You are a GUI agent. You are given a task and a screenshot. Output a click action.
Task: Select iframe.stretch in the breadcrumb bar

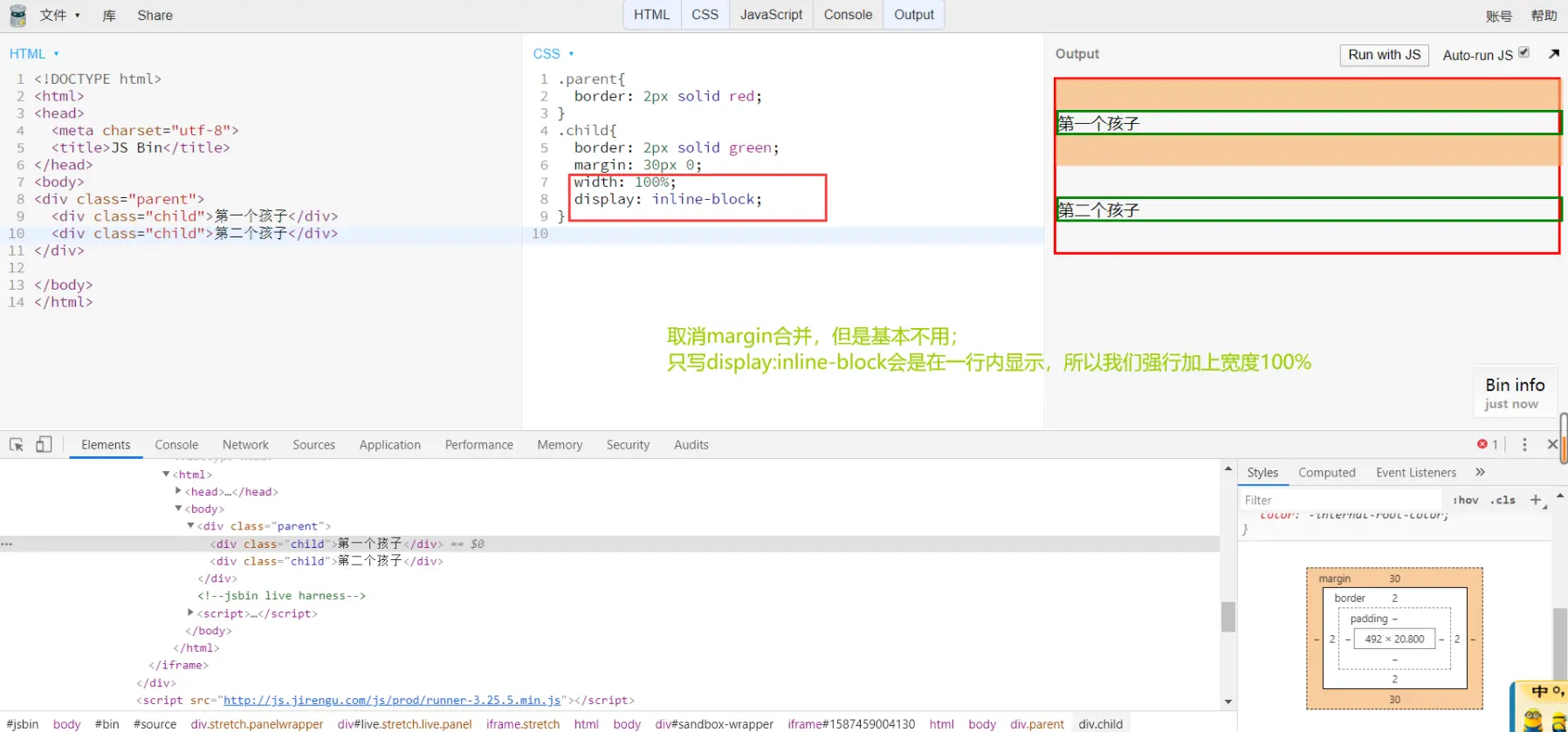click(x=523, y=724)
